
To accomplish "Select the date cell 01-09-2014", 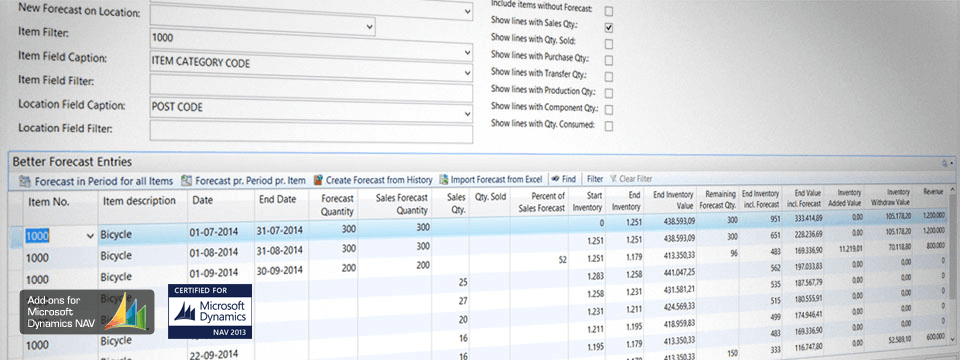I will (x=214, y=272).
